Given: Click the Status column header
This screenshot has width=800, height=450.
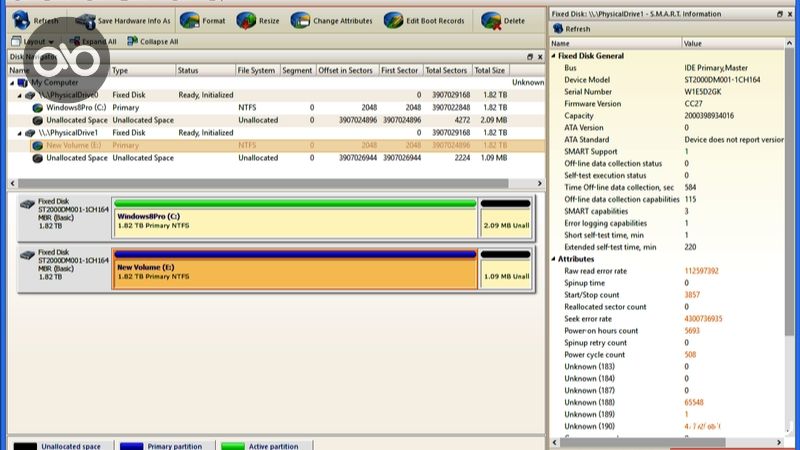Looking at the screenshot, I should [205, 70].
